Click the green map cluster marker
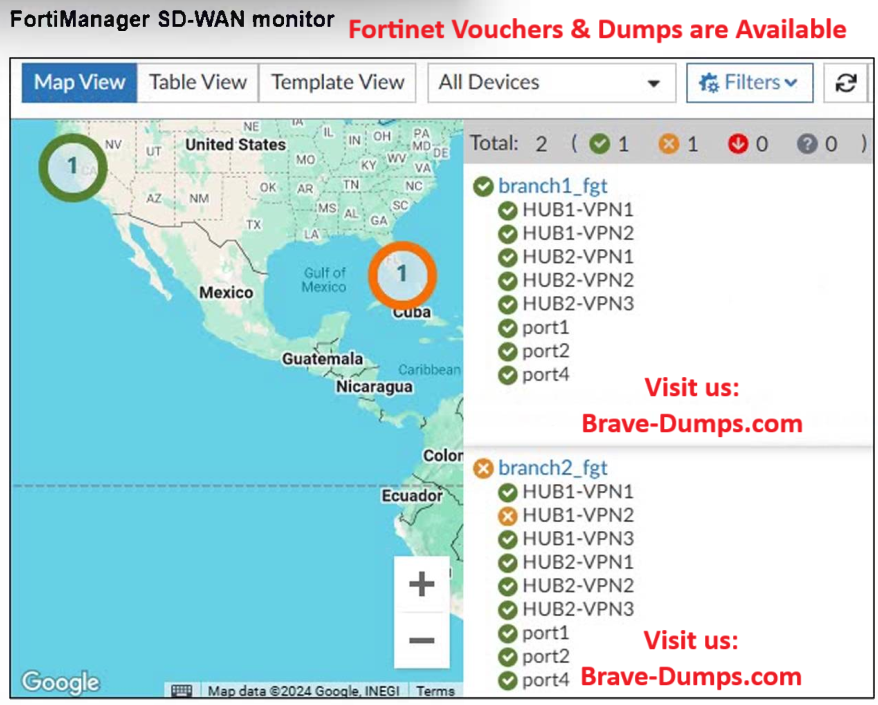Screen dimensions: 878x705 [72, 166]
